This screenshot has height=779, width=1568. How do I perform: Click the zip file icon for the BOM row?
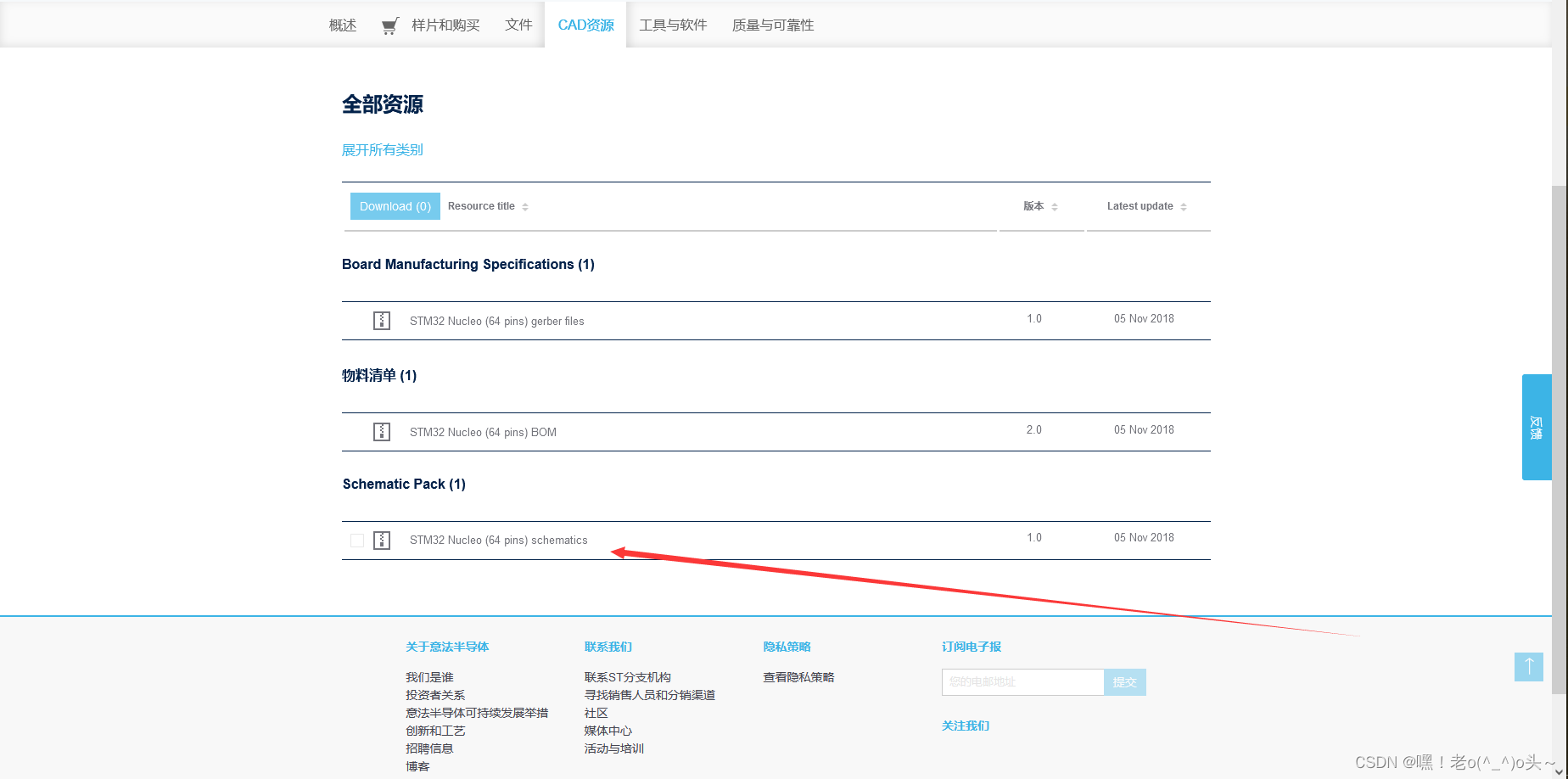(x=382, y=432)
